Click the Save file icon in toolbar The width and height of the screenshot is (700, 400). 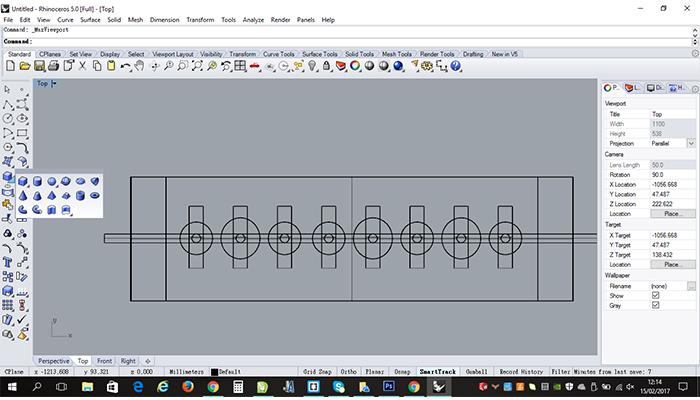tap(39, 66)
